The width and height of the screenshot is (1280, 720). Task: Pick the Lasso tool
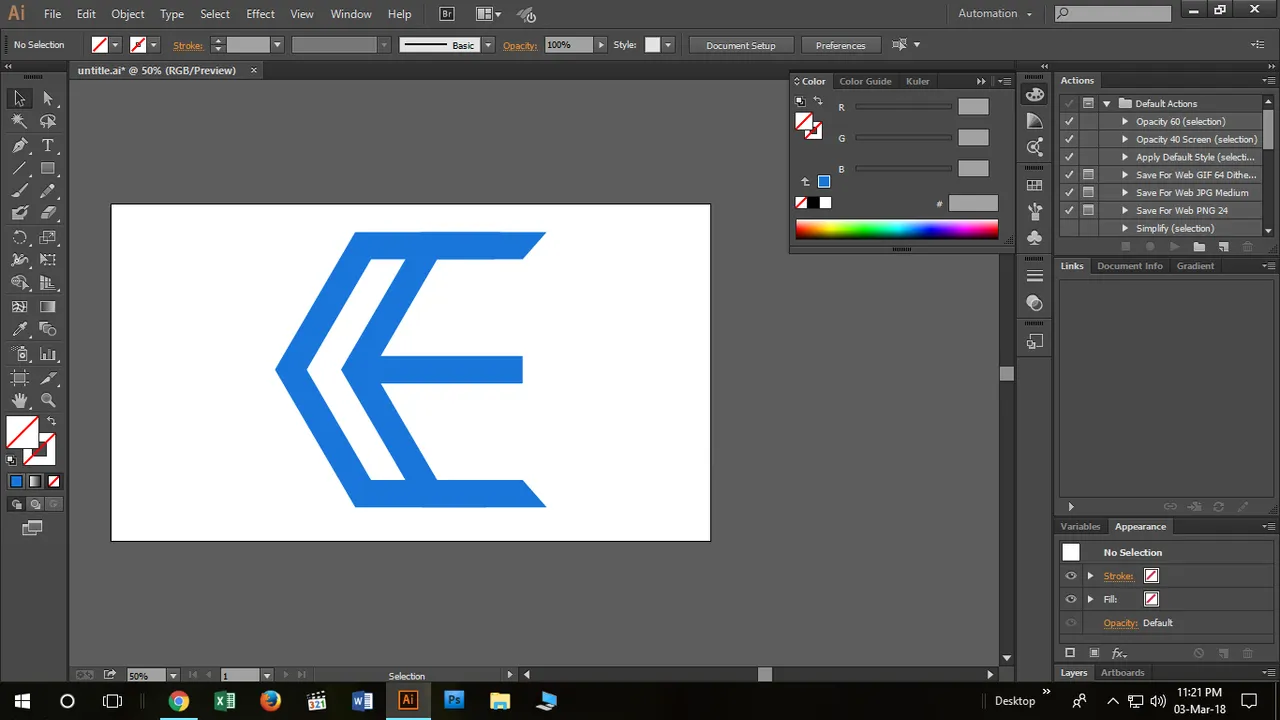48,121
